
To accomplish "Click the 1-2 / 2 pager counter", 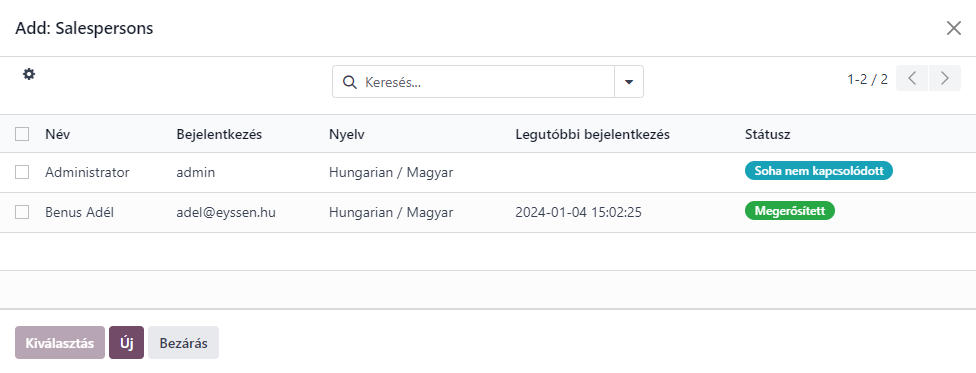I will pos(868,79).
